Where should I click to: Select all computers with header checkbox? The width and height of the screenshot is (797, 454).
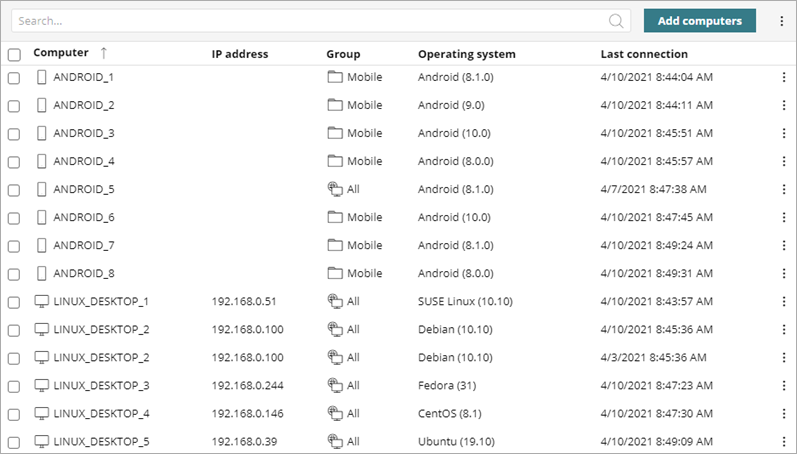(14, 55)
